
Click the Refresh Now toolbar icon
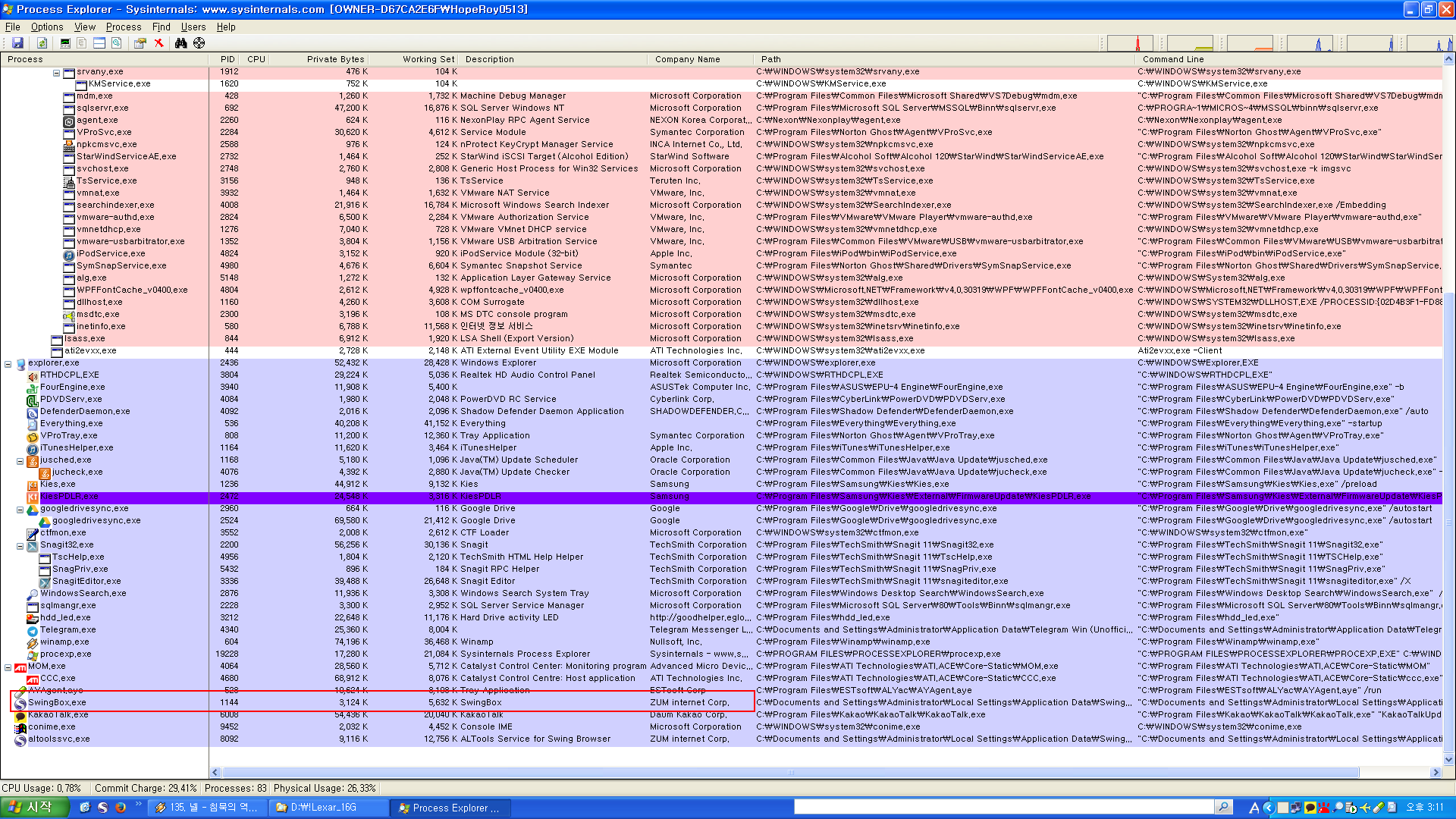pyautogui.click(x=42, y=43)
